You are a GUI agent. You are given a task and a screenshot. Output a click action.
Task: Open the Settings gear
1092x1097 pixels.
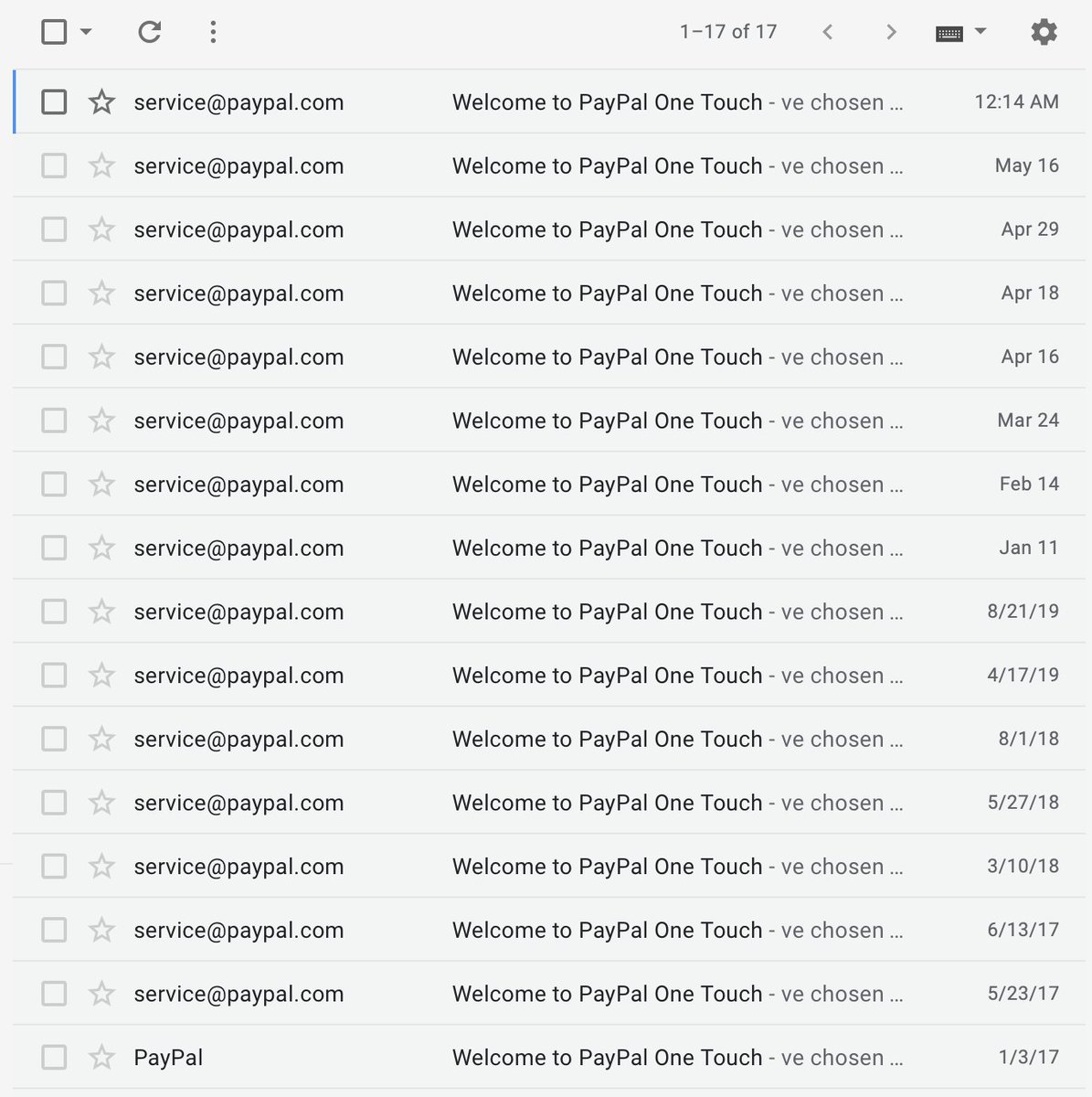tap(1044, 32)
